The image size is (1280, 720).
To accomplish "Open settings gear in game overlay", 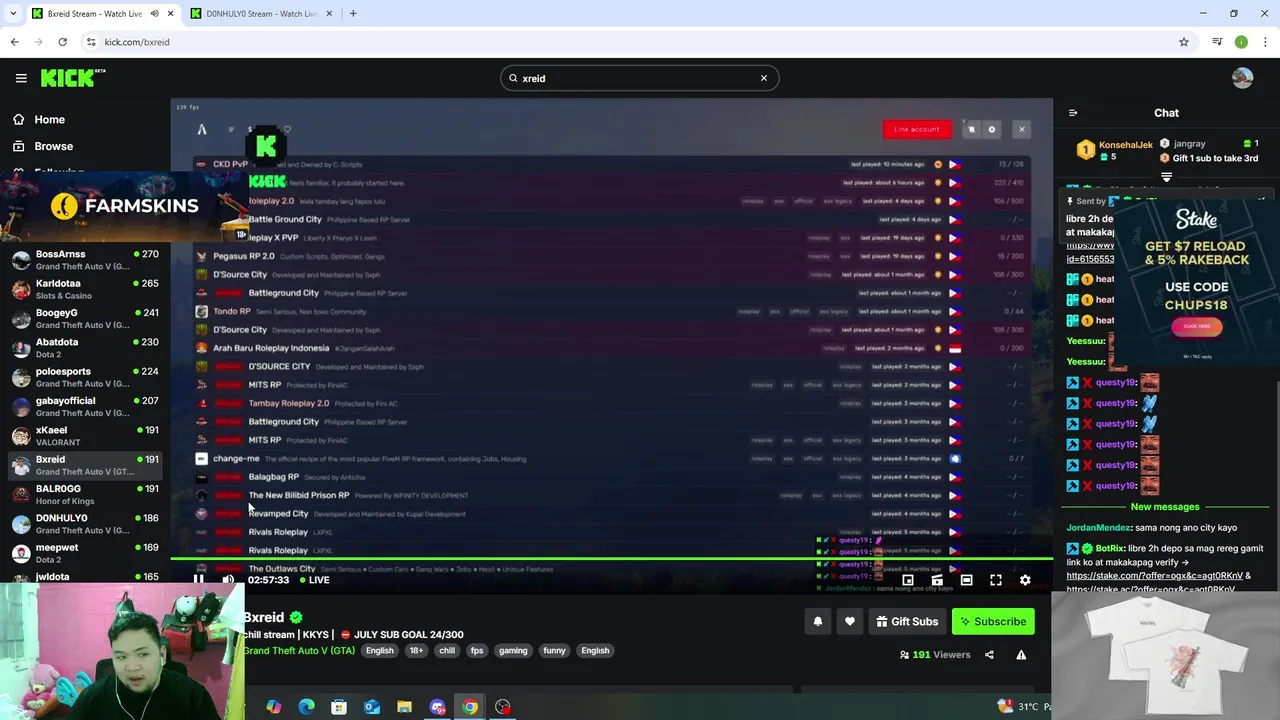I will pos(992,129).
